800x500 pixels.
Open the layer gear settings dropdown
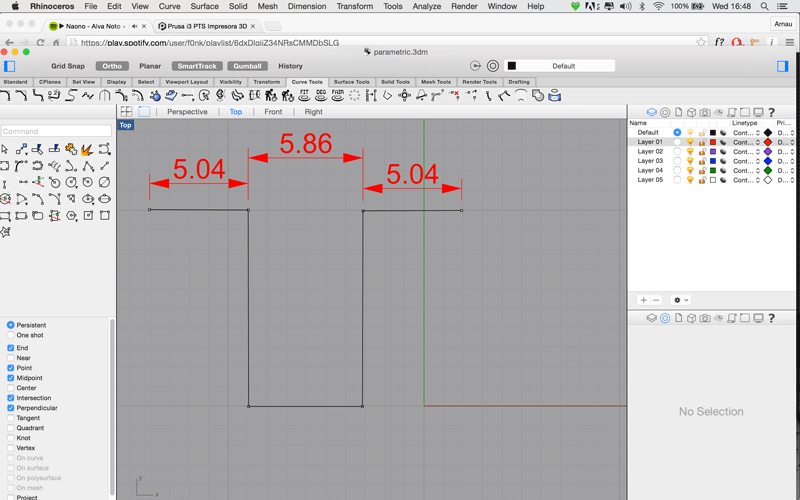pos(681,301)
